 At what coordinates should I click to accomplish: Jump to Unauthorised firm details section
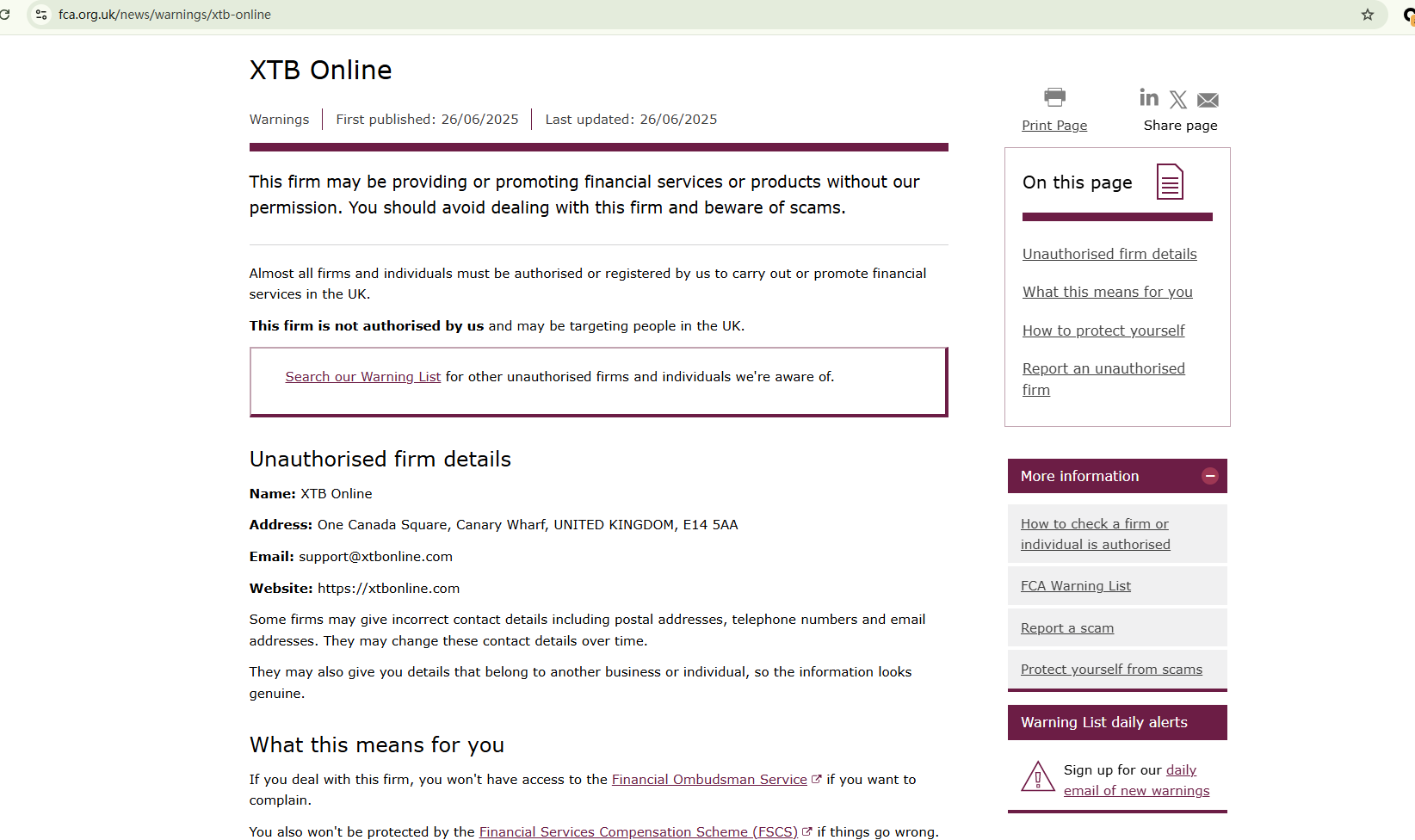1109,254
